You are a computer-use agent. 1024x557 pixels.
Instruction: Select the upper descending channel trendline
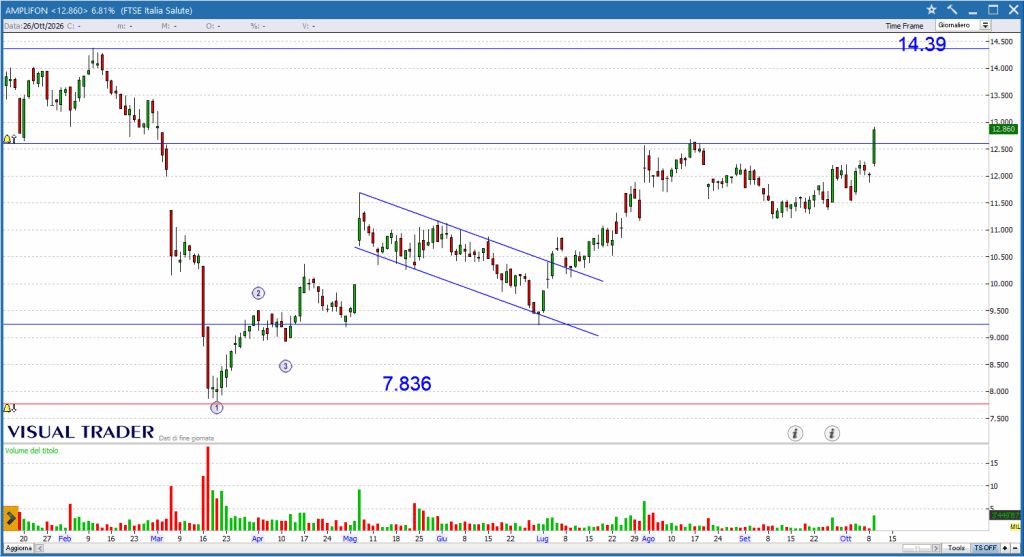click(x=481, y=237)
